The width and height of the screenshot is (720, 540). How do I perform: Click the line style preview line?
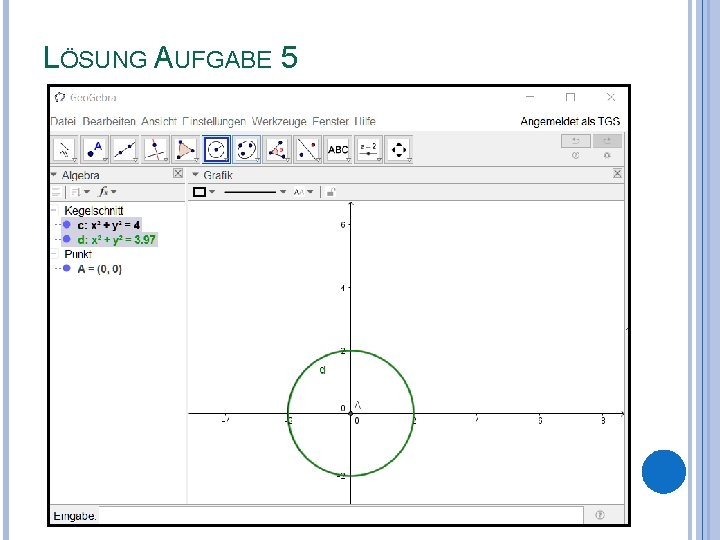click(x=250, y=192)
